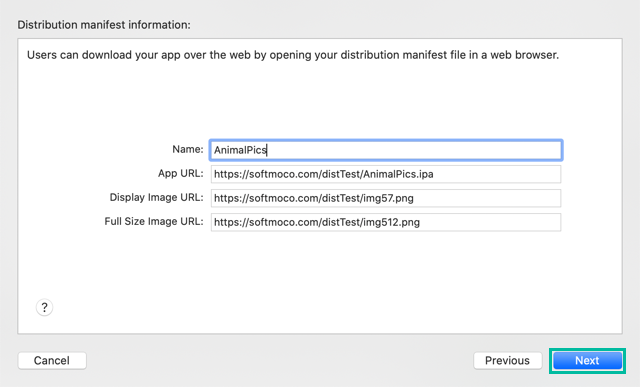The height and width of the screenshot is (387, 640).
Task: Cancel the distribution dialog
Action: tap(52, 360)
